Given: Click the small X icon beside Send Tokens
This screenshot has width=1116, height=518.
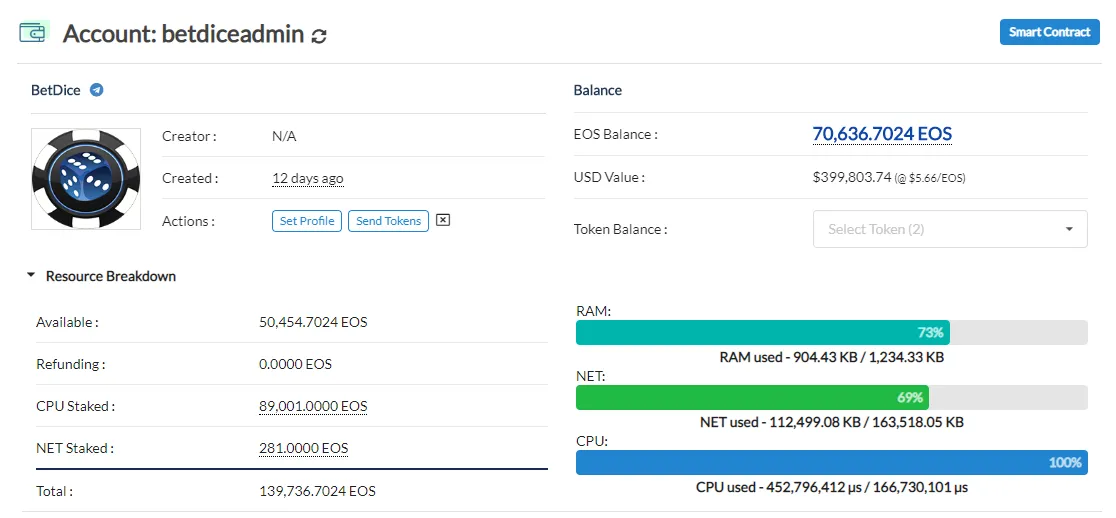Looking at the screenshot, I should point(443,221).
